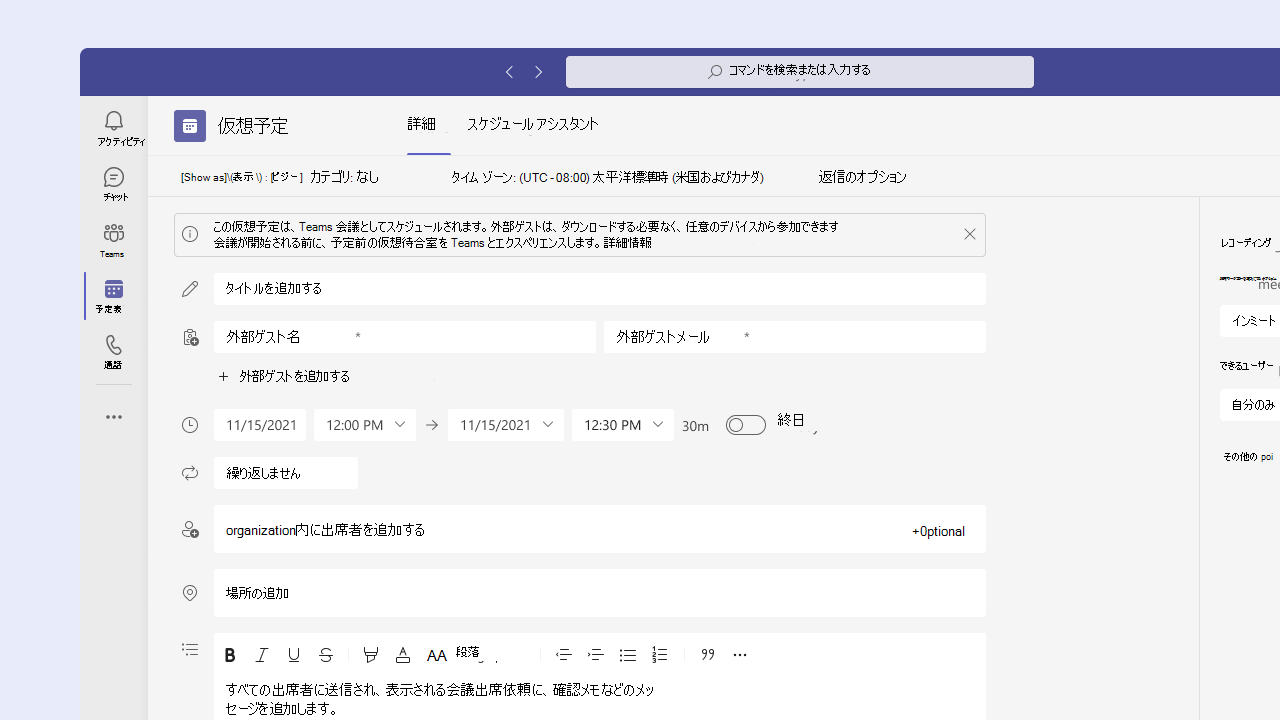Open the text highlight color tool
Screen dimensions: 1280x720
pyautogui.click(x=371, y=655)
